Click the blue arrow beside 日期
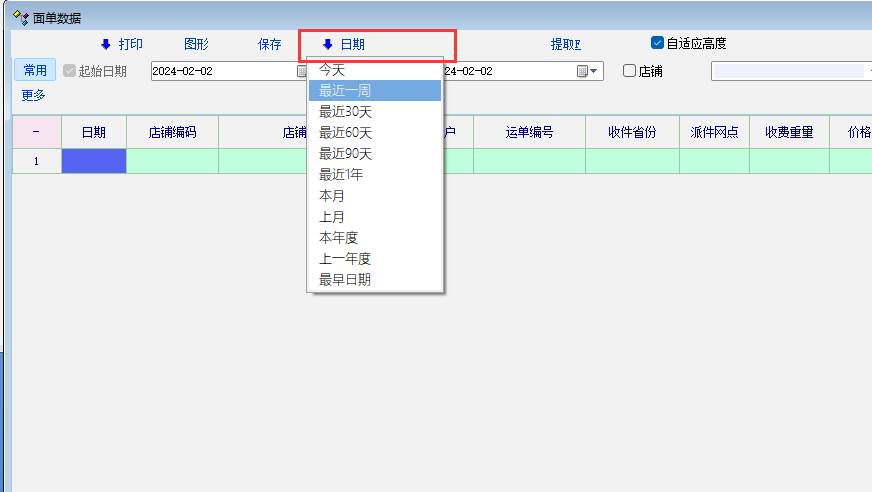 pos(327,44)
